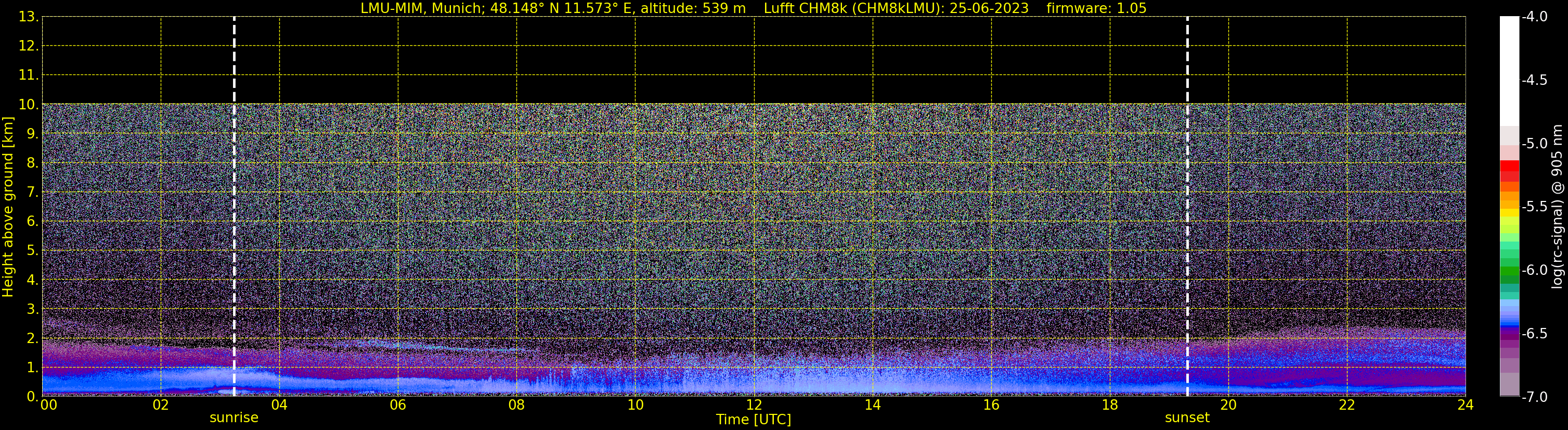This screenshot has width=1568, height=430.
Task: Click the 'log(rc-signal) @ 905 nm' colorbar title
Action: [x=1558, y=207]
